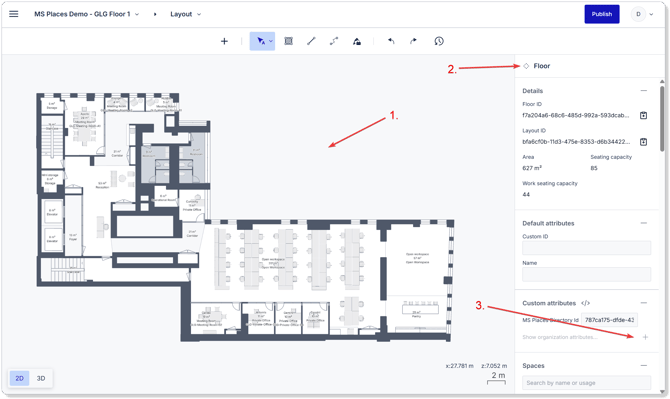
Task: Collapse the Spaces section
Action: (644, 366)
